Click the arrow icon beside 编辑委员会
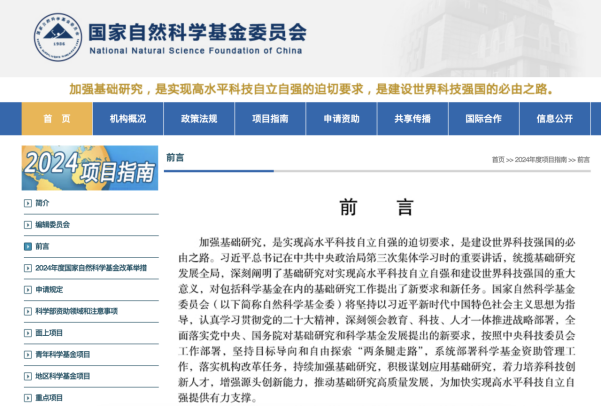Screen dimensions: 602x406 pos(27,225)
